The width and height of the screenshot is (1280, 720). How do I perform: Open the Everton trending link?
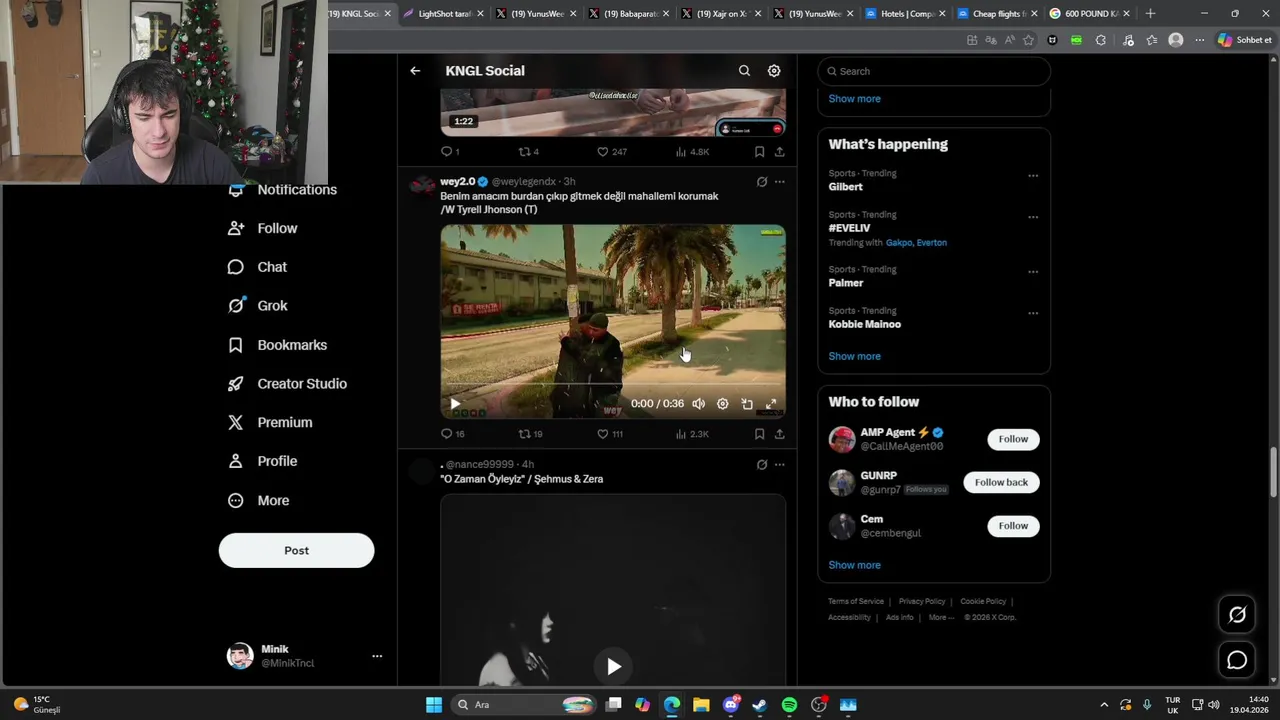pos(931,243)
